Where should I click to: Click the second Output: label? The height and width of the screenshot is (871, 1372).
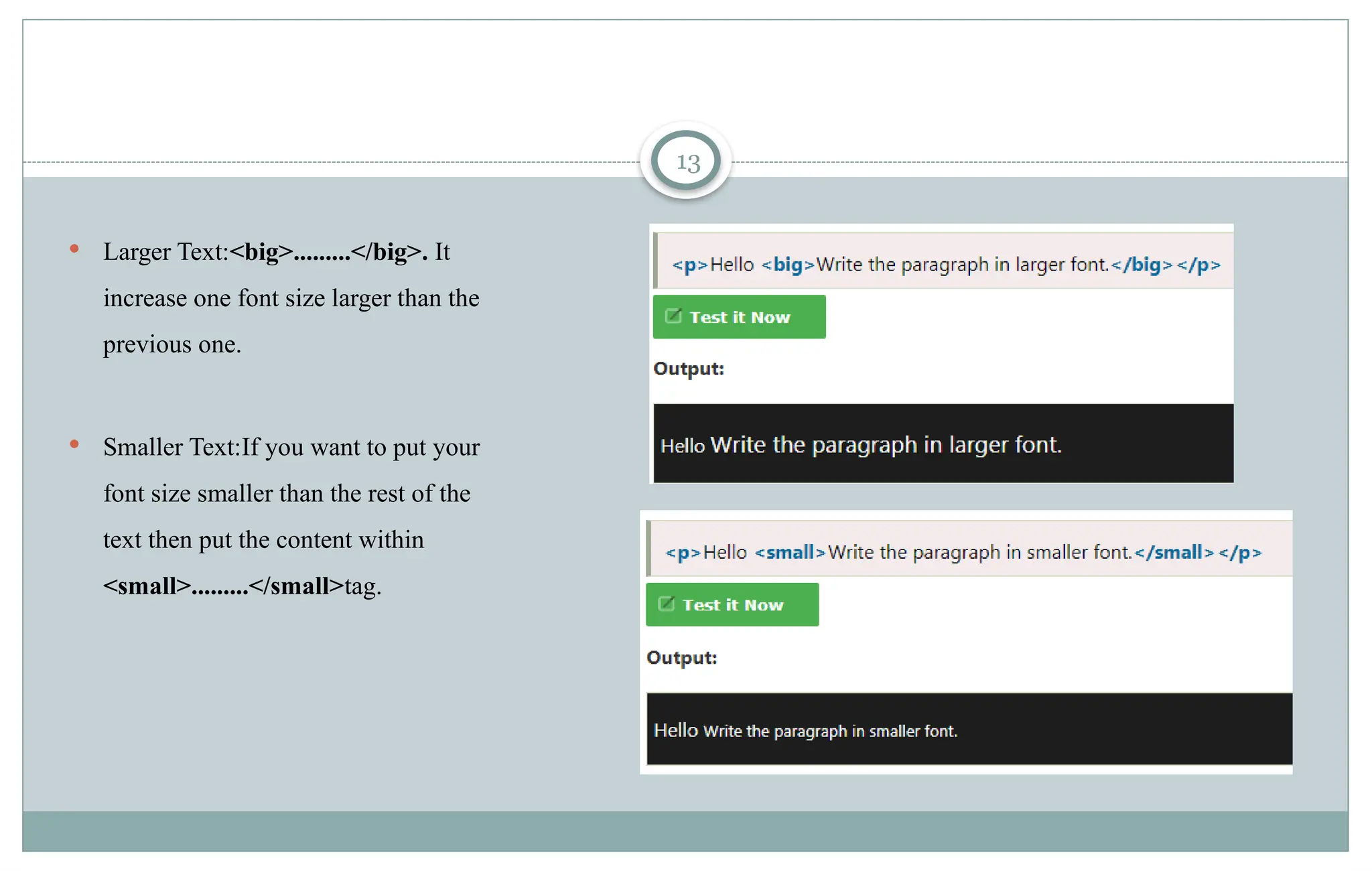pyautogui.click(x=682, y=657)
